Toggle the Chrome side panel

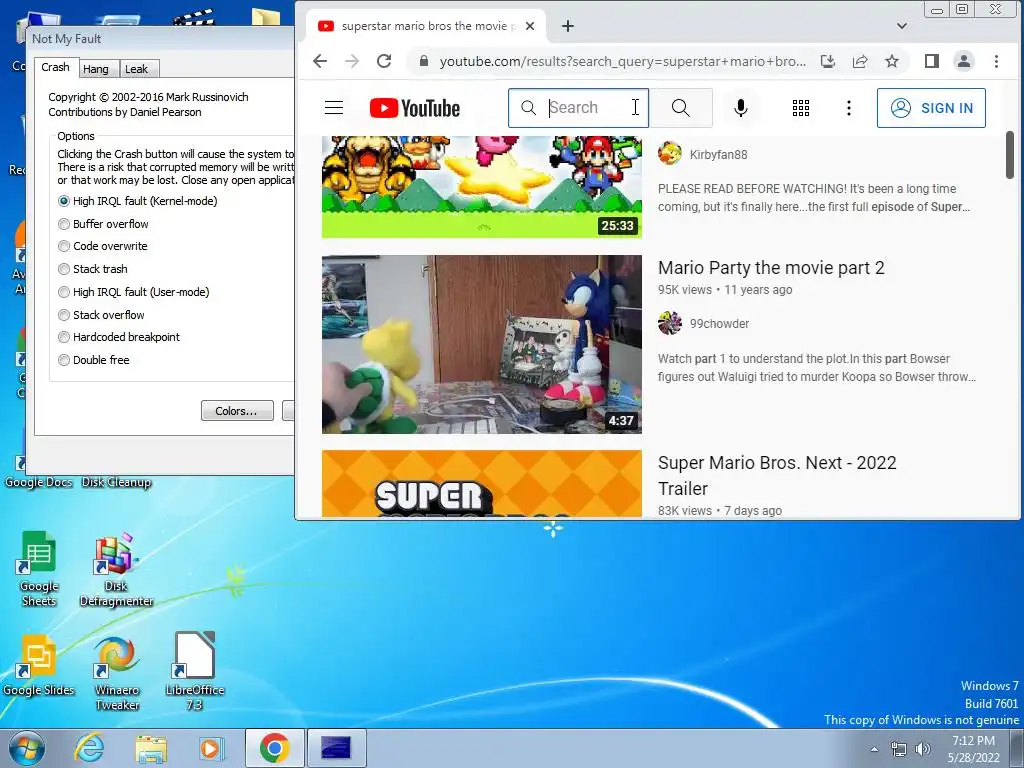tap(932, 61)
